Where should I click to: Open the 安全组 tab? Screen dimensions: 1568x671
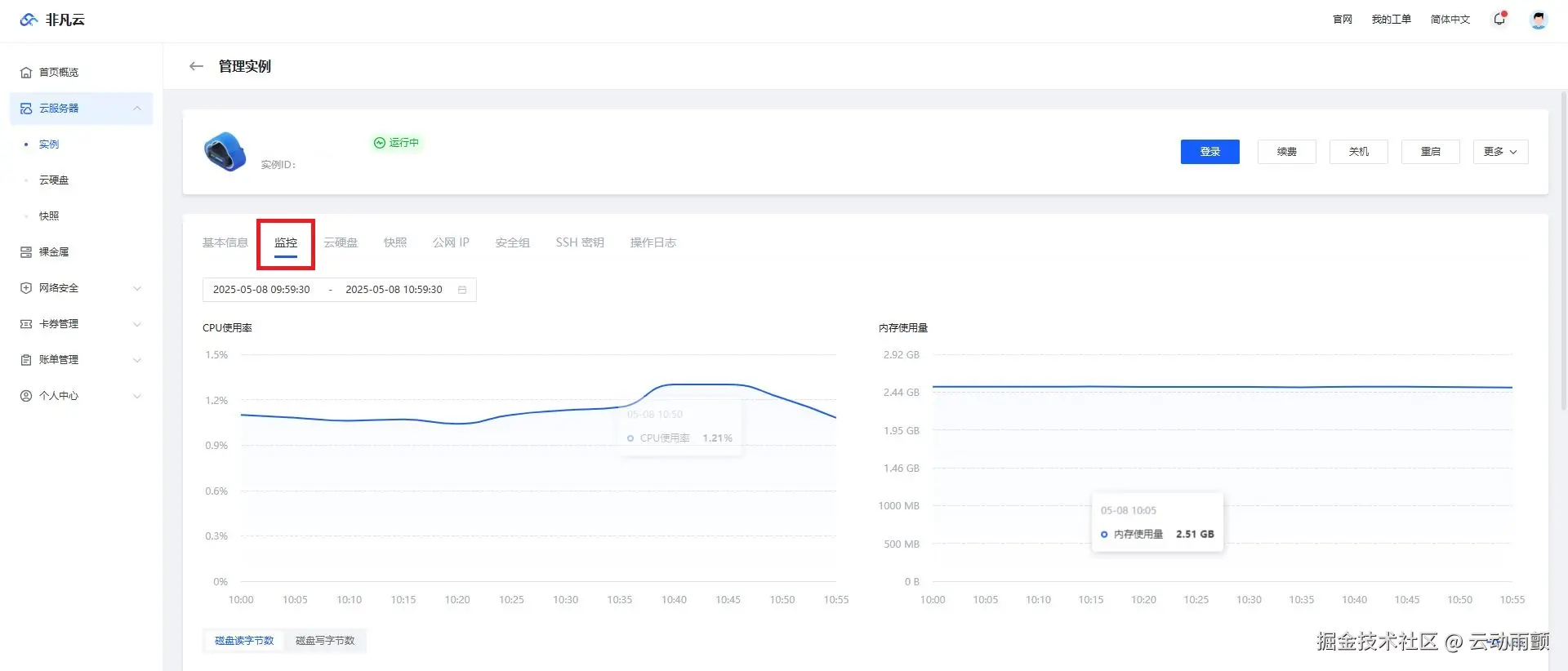[x=512, y=242]
